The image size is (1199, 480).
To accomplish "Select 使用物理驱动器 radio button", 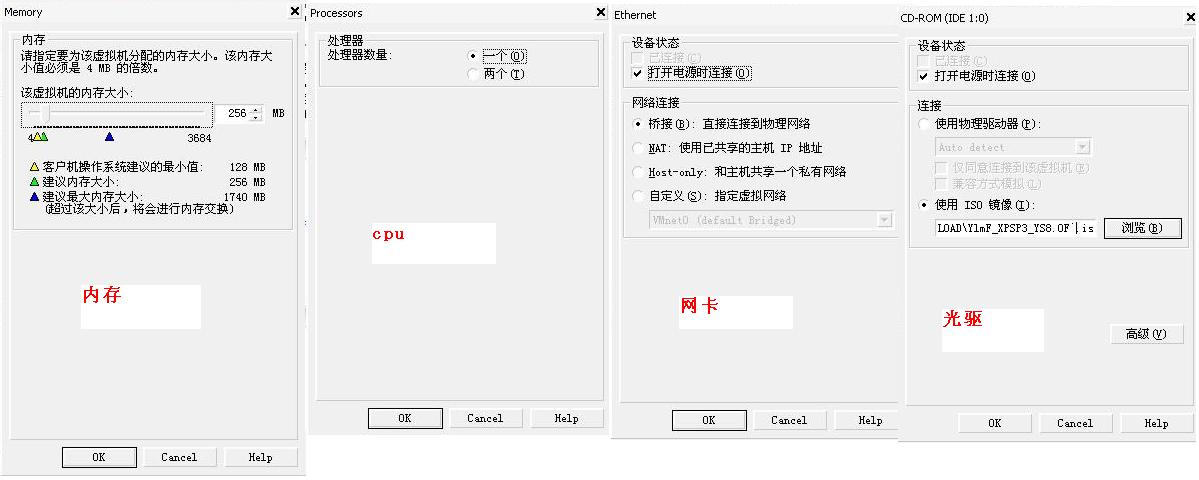I will (x=923, y=124).
